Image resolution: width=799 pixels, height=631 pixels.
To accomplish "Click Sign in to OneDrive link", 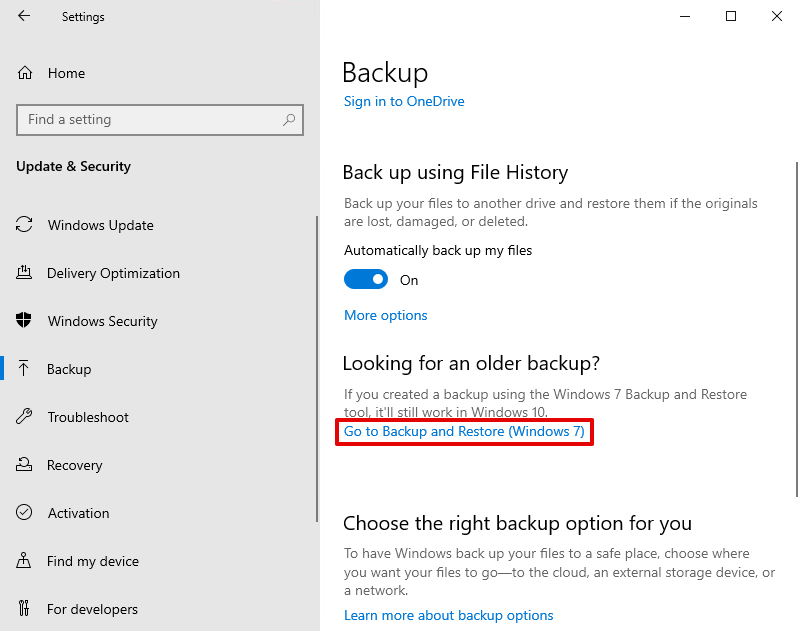I will [x=404, y=101].
